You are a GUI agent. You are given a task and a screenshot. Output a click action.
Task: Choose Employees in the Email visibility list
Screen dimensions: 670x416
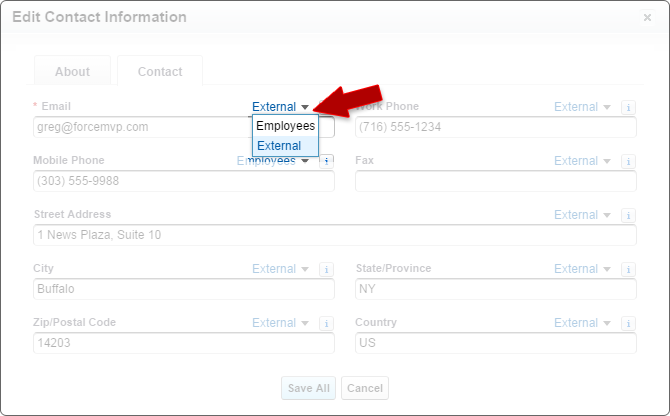point(285,126)
